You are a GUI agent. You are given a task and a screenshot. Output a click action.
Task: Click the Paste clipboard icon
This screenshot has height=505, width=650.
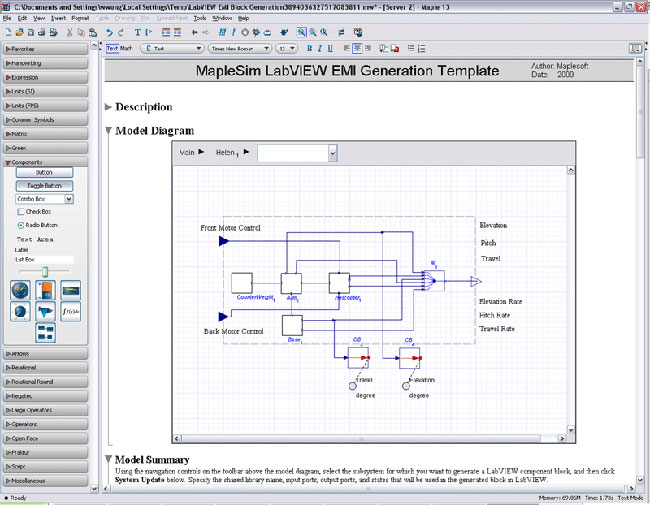pyautogui.click(x=93, y=32)
